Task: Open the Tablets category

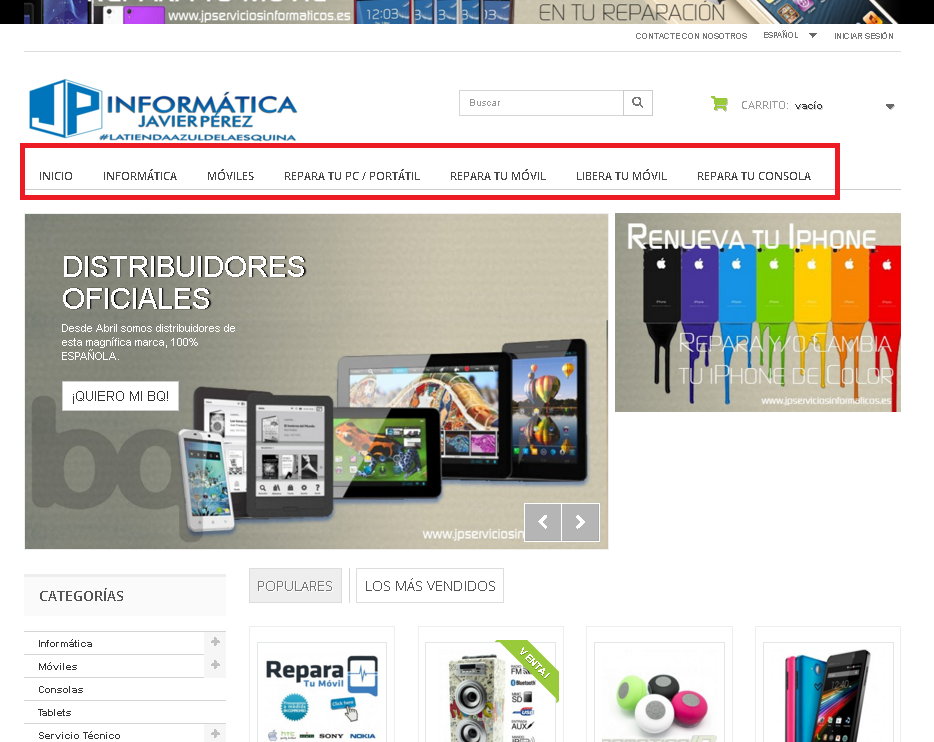Action: coord(55,713)
